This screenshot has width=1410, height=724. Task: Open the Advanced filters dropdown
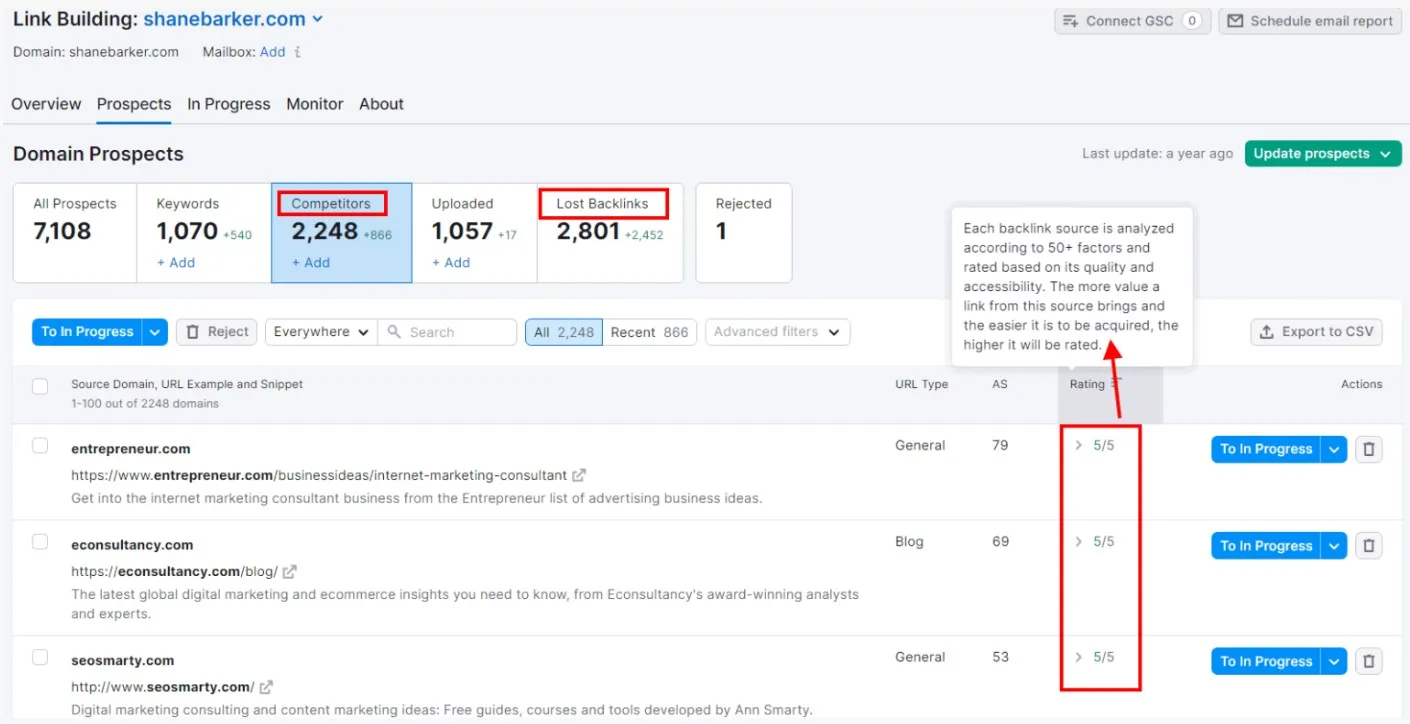(x=777, y=332)
